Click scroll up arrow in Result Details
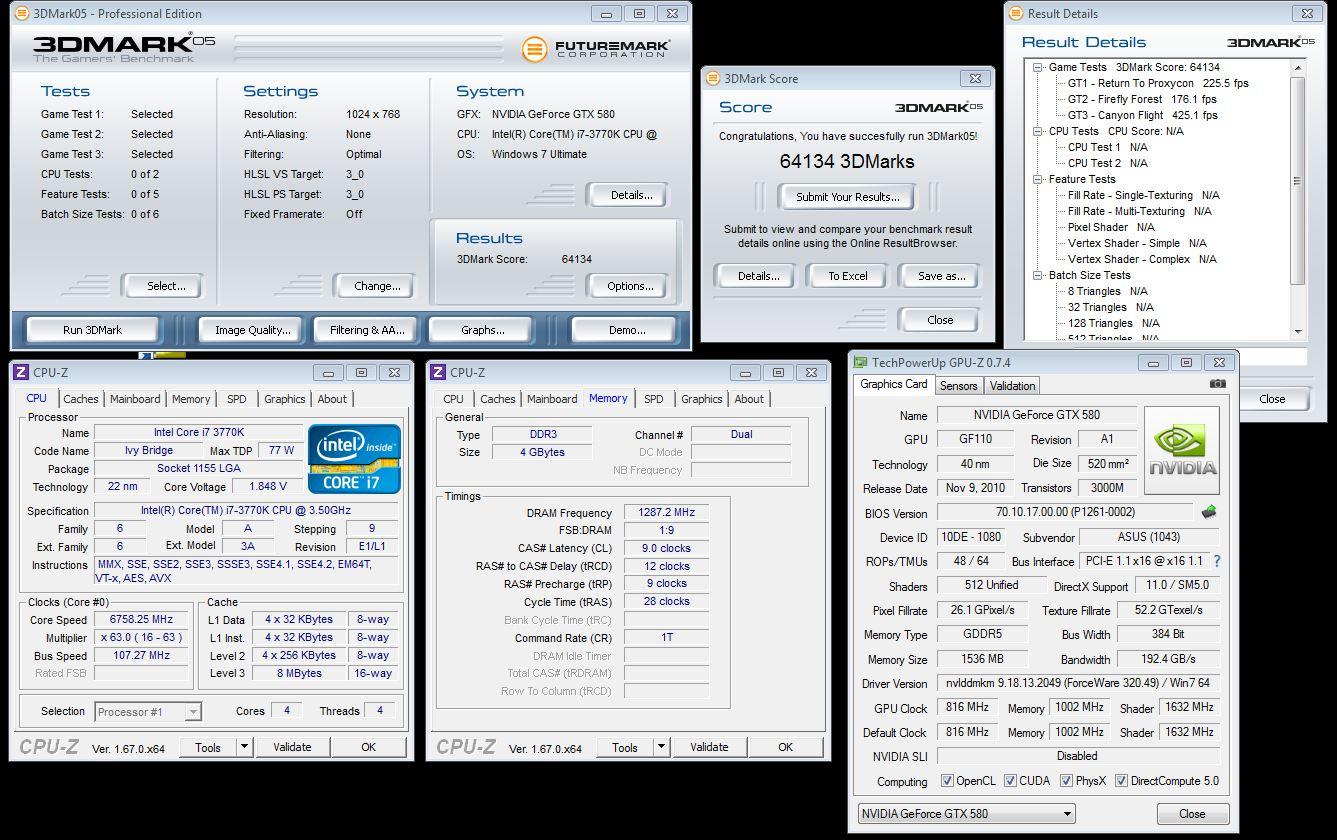Viewport: 1337px width, 840px height. 1298,67
